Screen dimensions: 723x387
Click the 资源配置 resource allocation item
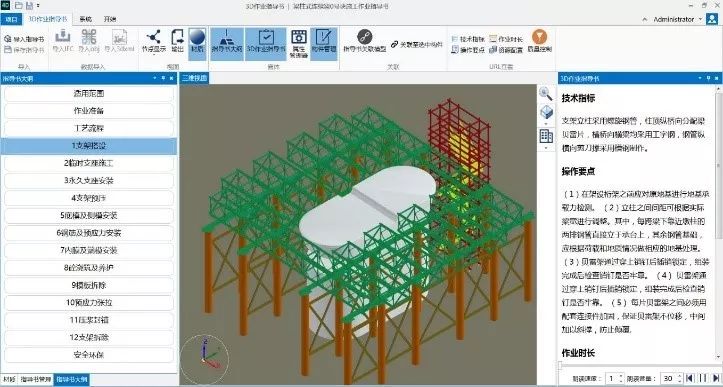pos(506,49)
